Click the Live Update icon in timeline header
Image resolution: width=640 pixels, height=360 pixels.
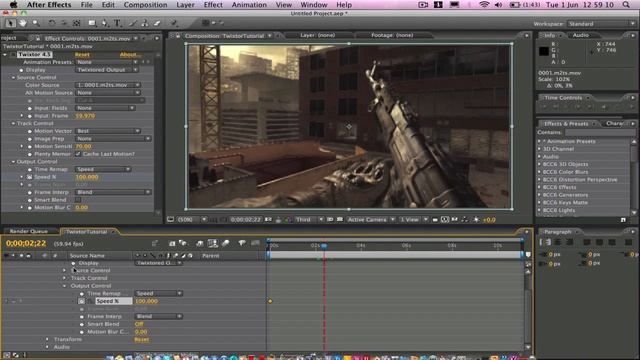172,243
